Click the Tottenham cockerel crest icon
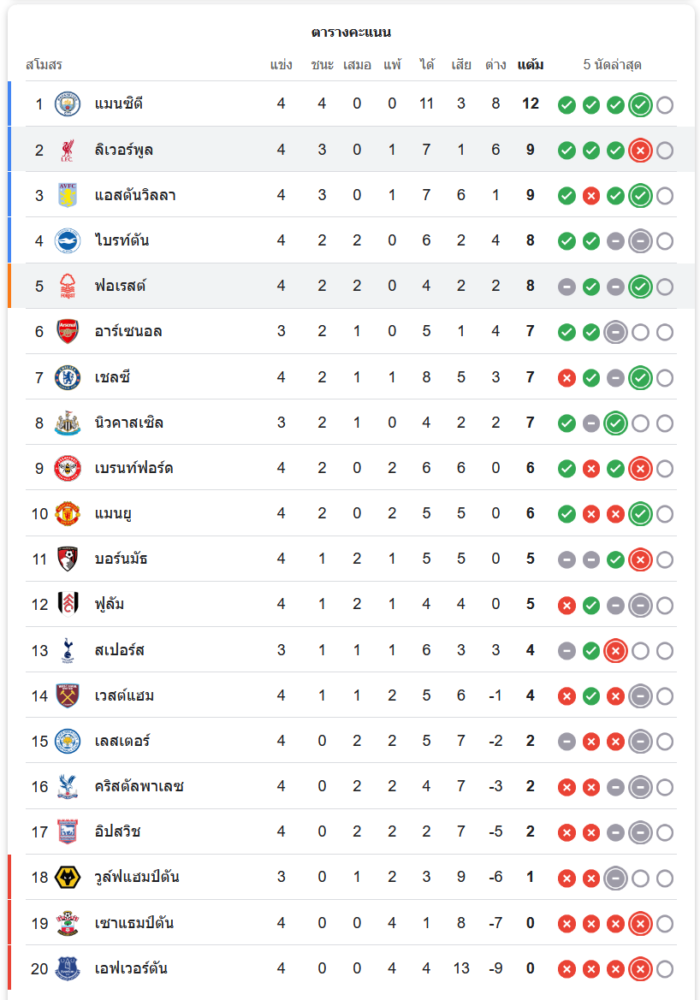700x1000 pixels. pyautogui.click(x=67, y=650)
